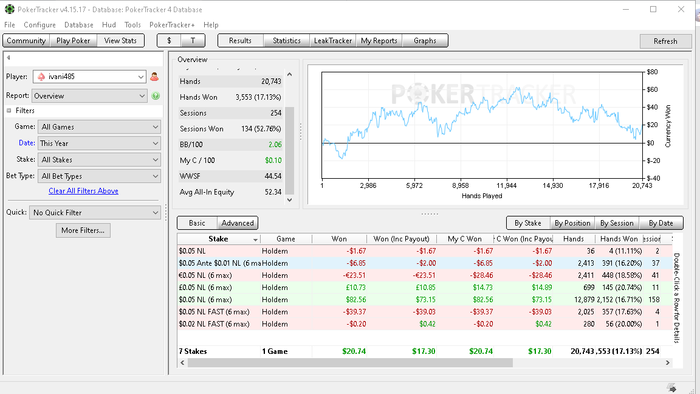Sort by Won (Inc Payout) column header
Viewport: 700px width, 394px height.
click(x=401, y=239)
